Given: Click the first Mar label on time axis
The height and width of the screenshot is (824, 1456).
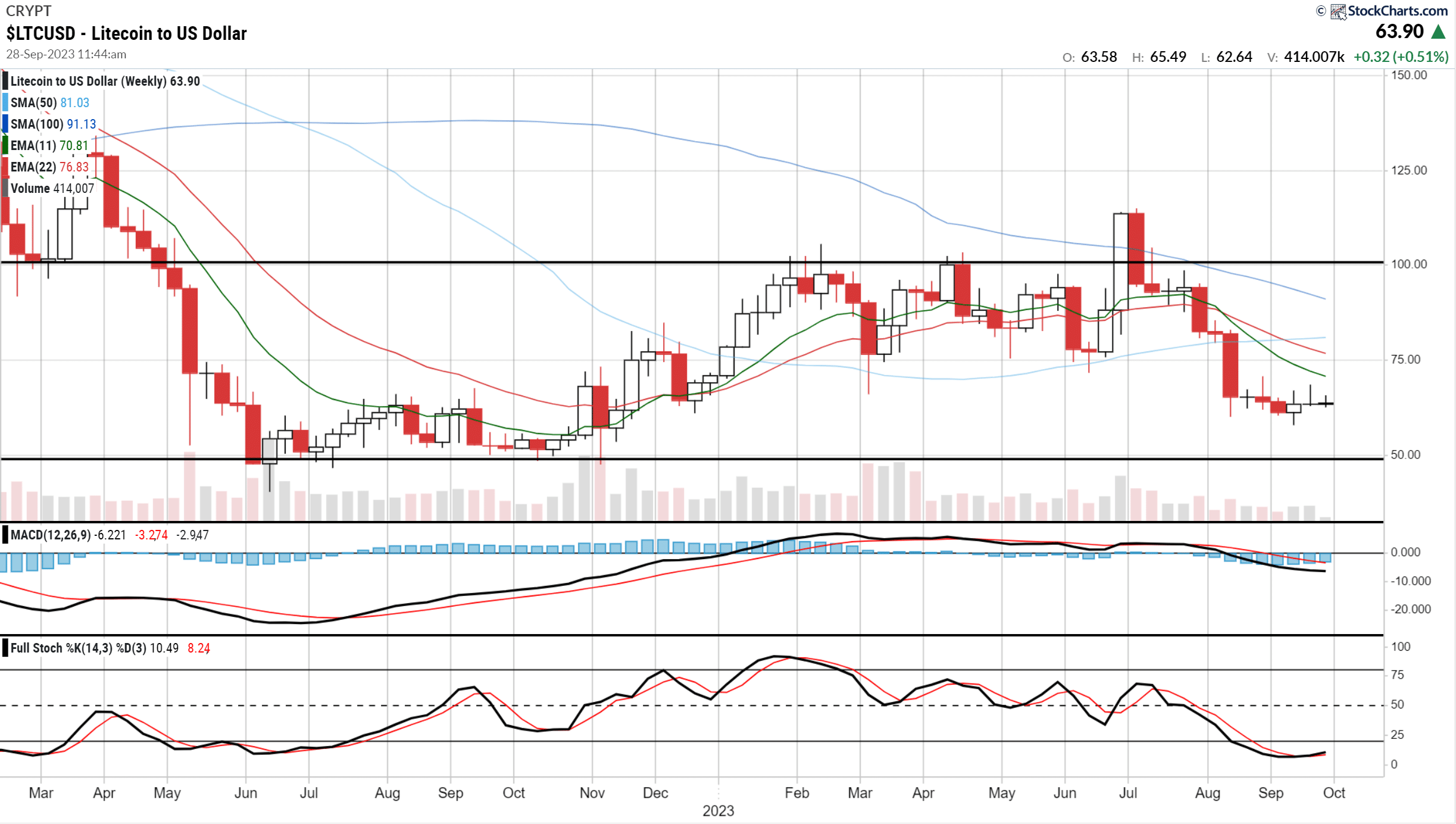Looking at the screenshot, I should click(x=41, y=793).
